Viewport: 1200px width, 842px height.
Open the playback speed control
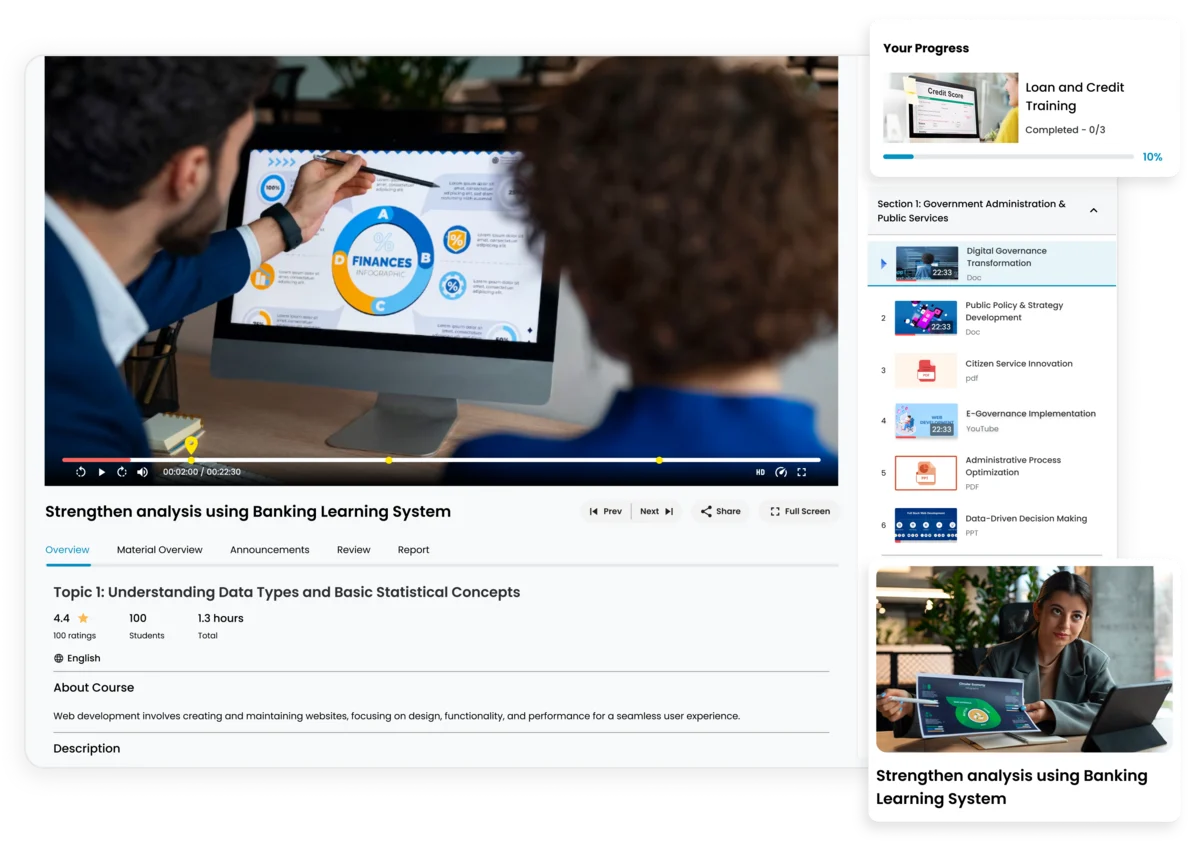(782, 471)
